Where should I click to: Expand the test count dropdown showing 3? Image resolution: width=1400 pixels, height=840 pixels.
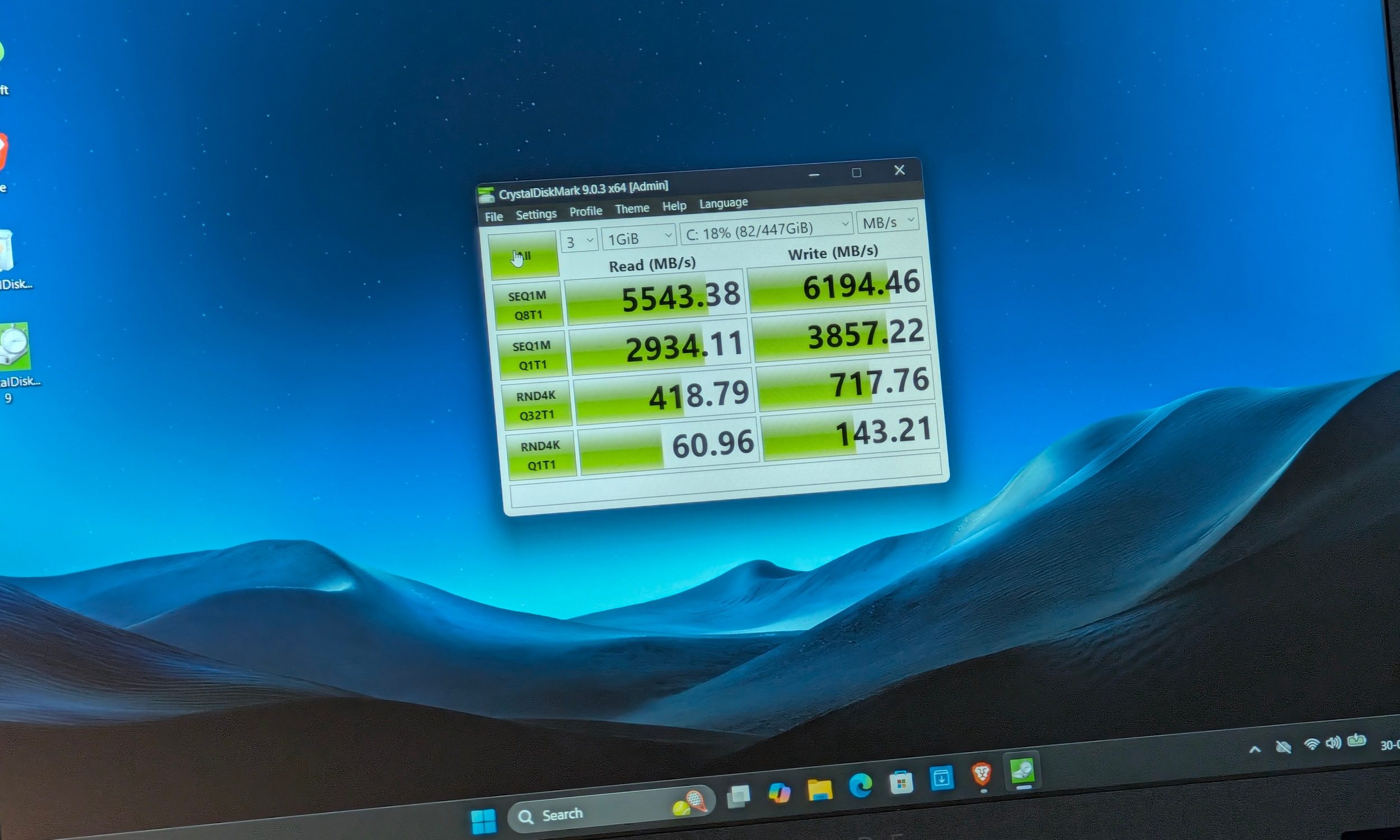579,241
